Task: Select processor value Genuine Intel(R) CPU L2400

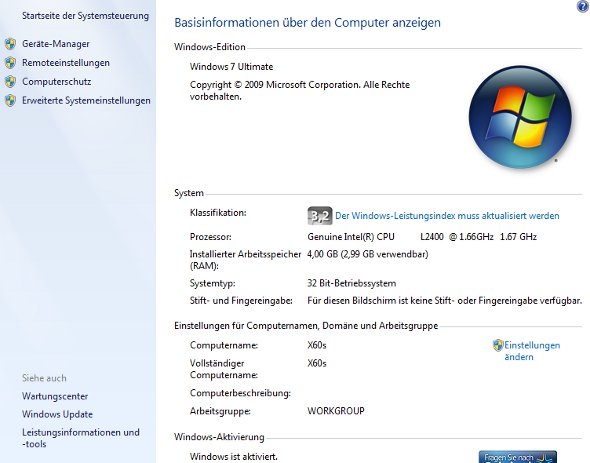Action: pyautogui.click(x=422, y=237)
